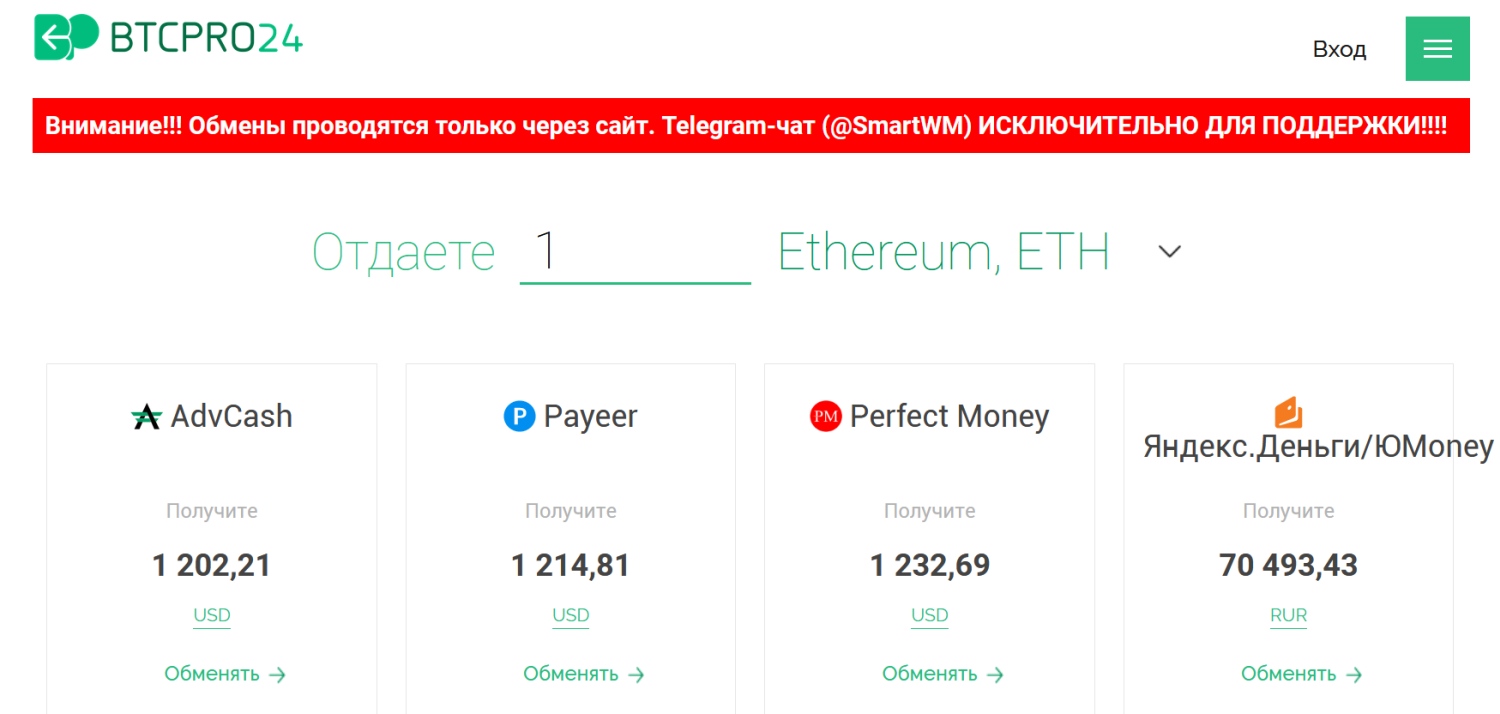Click the red Perfect Money PM icon
1500x714 pixels.
coord(826,416)
